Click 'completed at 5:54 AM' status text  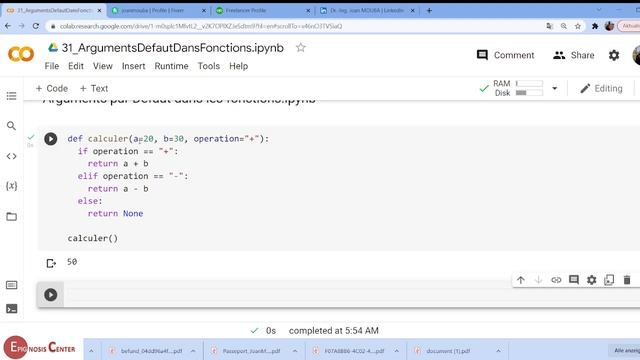(333, 331)
